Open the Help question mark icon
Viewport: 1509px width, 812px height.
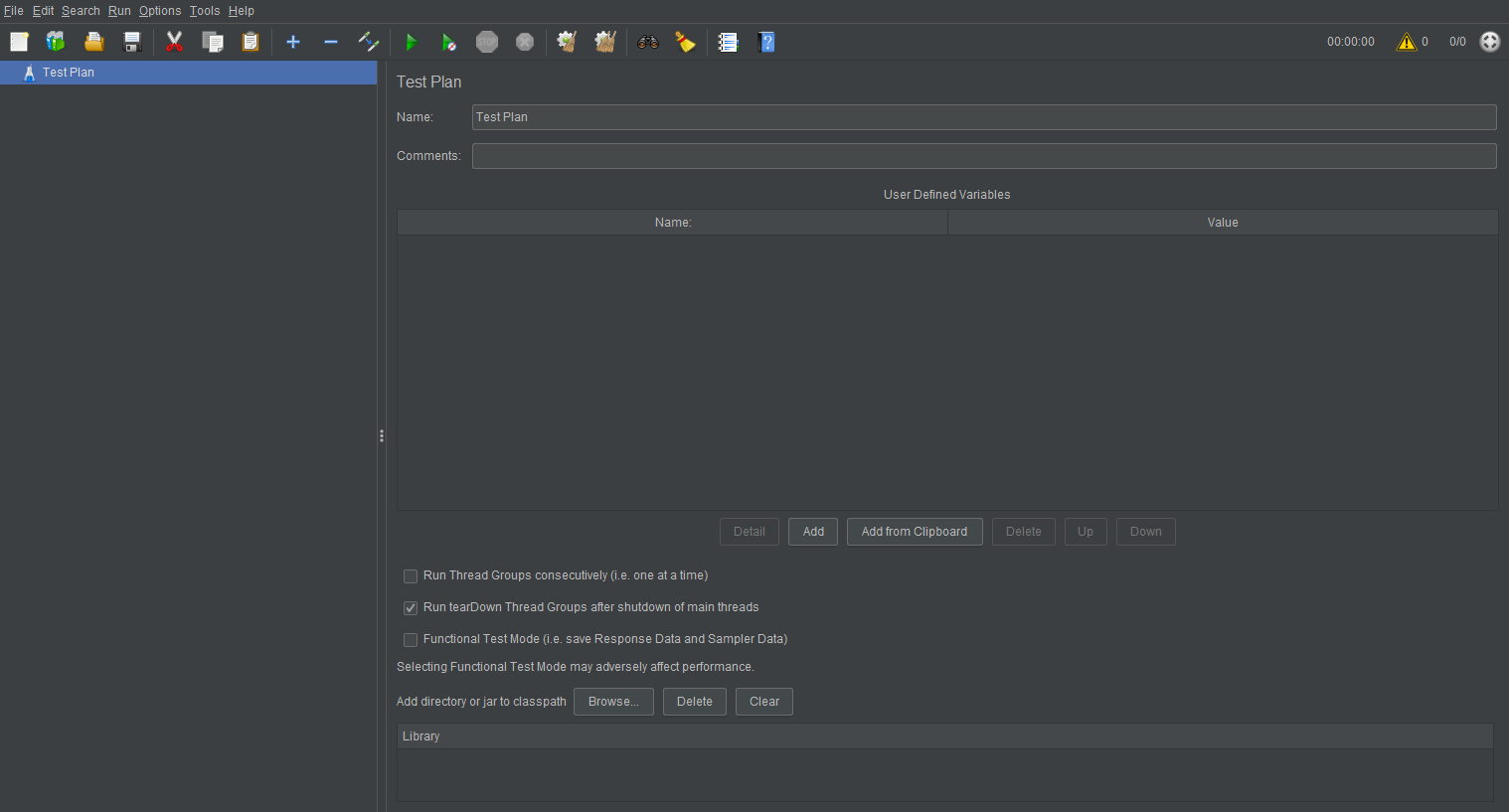pos(766,42)
